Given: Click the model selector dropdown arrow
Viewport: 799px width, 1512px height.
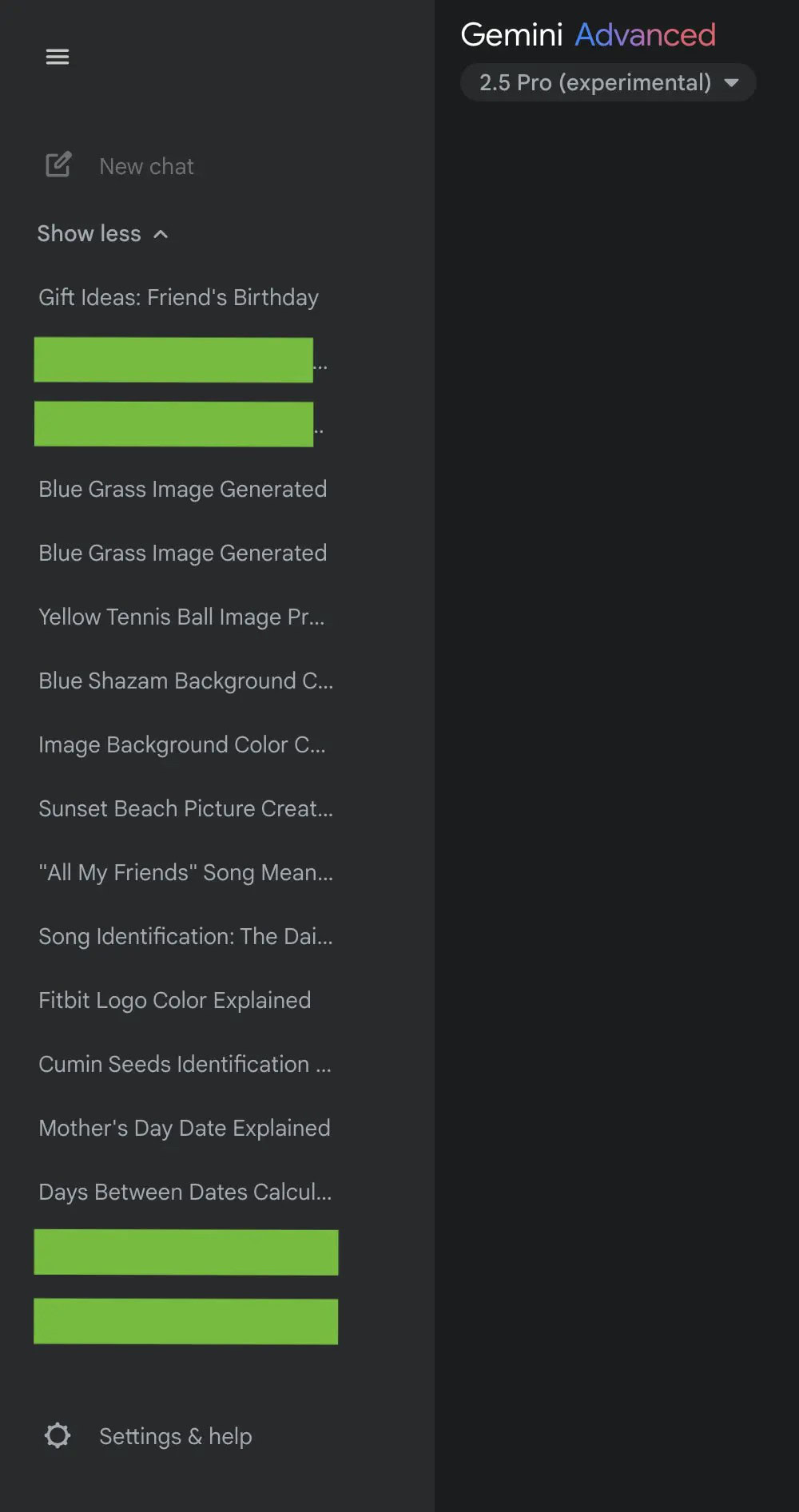Looking at the screenshot, I should tap(731, 82).
